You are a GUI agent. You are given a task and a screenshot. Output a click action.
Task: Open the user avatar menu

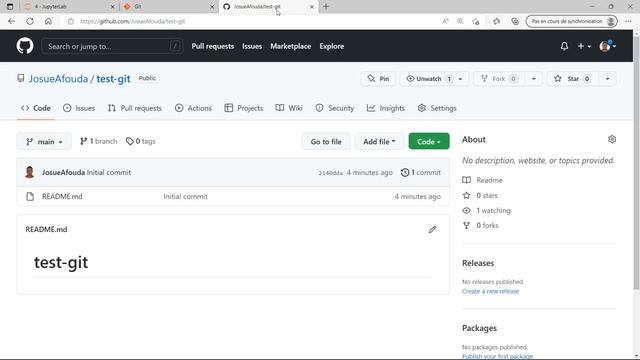point(607,46)
